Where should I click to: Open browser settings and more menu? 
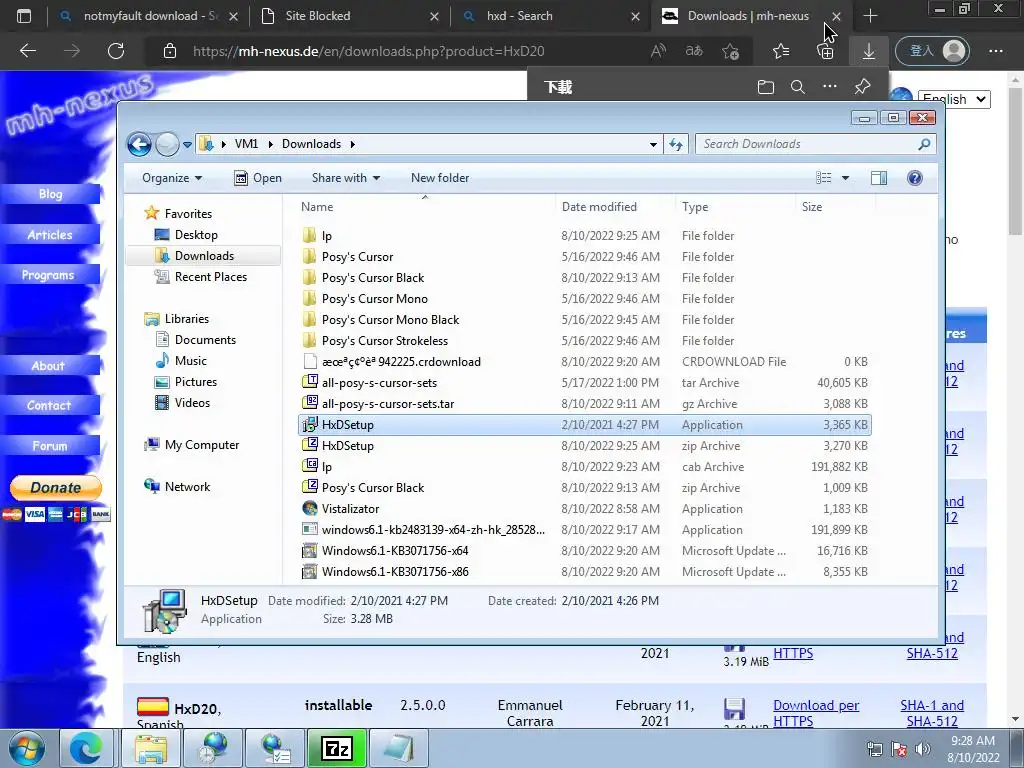[x=995, y=51]
